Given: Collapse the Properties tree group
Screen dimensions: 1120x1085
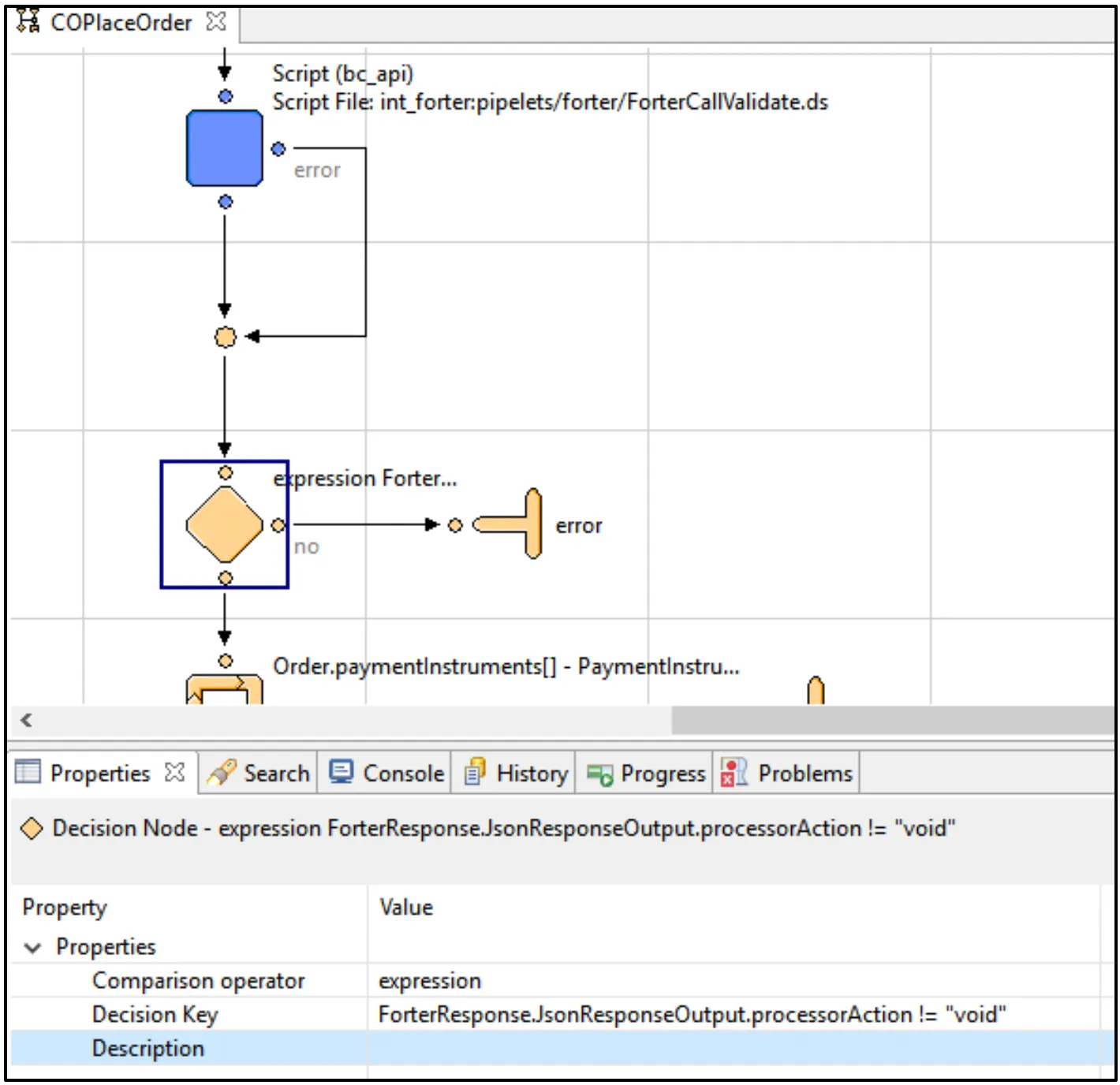Looking at the screenshot, I should 32,947.
